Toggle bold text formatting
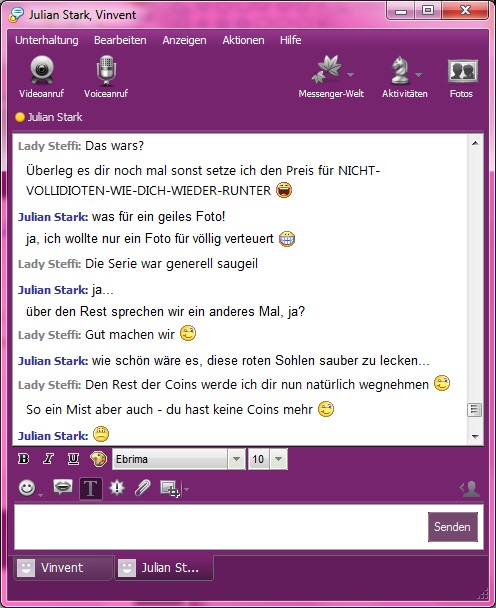This screenshot has height=608, width=496. (x=24, y=459)
